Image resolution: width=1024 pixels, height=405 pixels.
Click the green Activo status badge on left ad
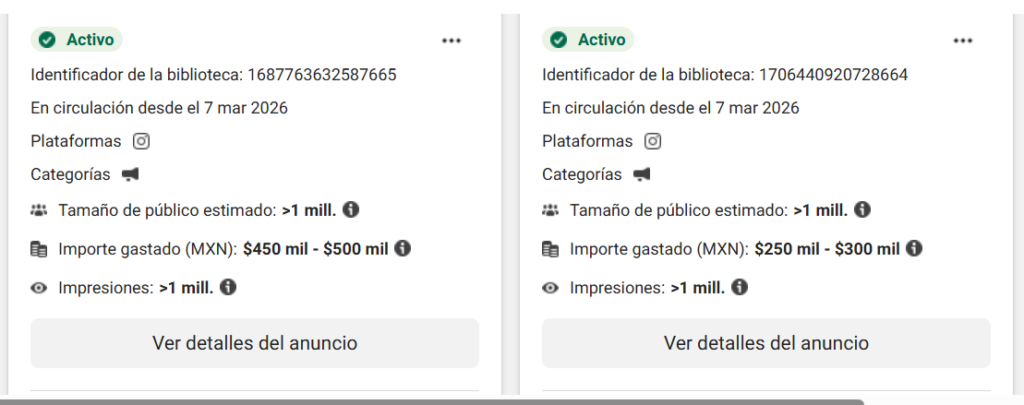(x=77, y=40)
